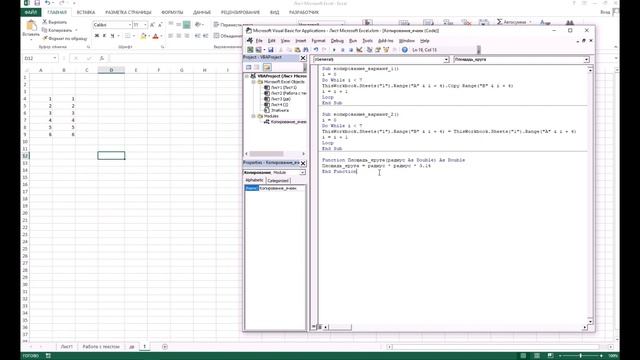Click View Object icon in Project panel
The image size is (640, 360).
257,67
